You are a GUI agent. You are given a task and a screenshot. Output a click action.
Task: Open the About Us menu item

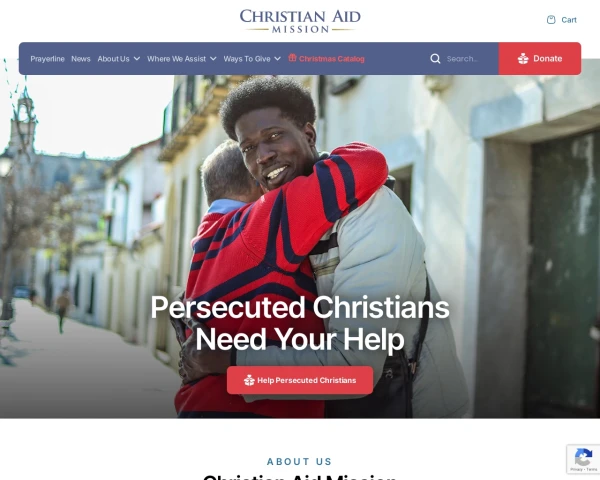113,59
